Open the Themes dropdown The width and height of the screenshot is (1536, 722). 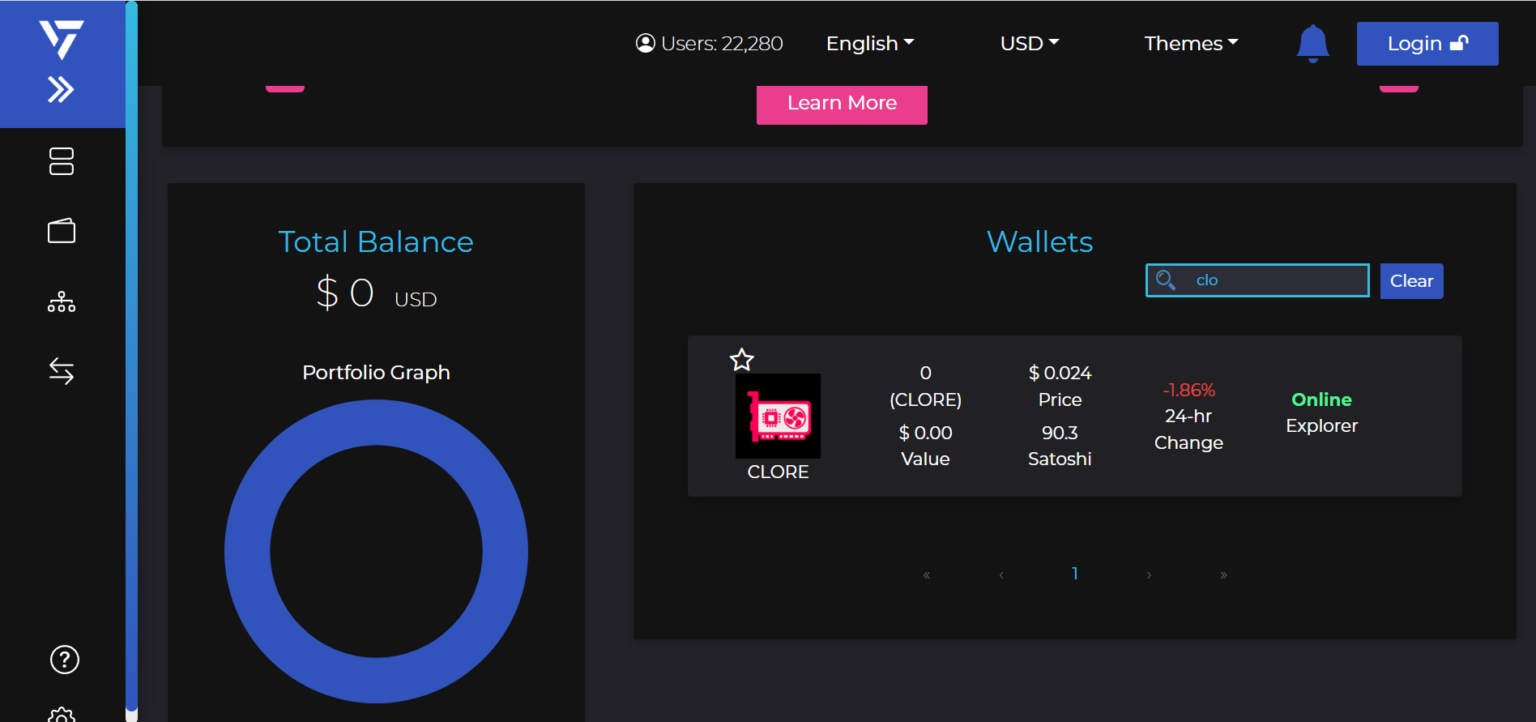[1190, 43]
